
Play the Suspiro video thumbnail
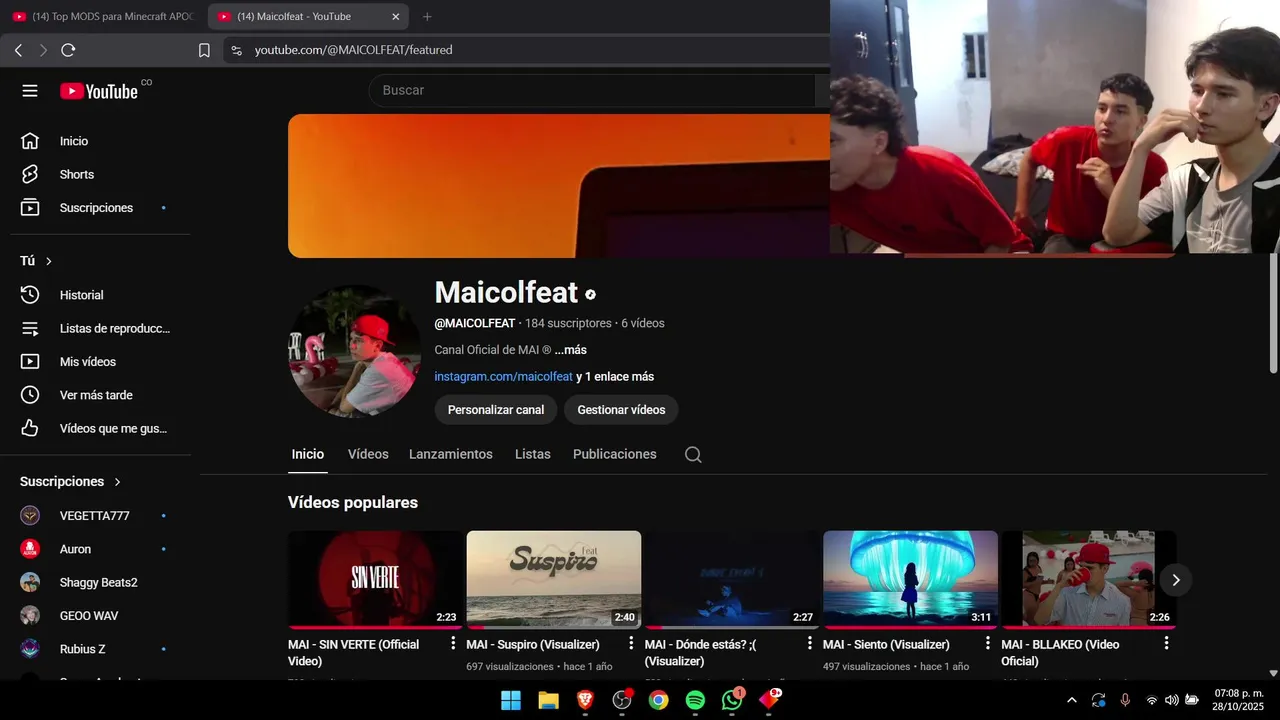(x=553, y=580)
